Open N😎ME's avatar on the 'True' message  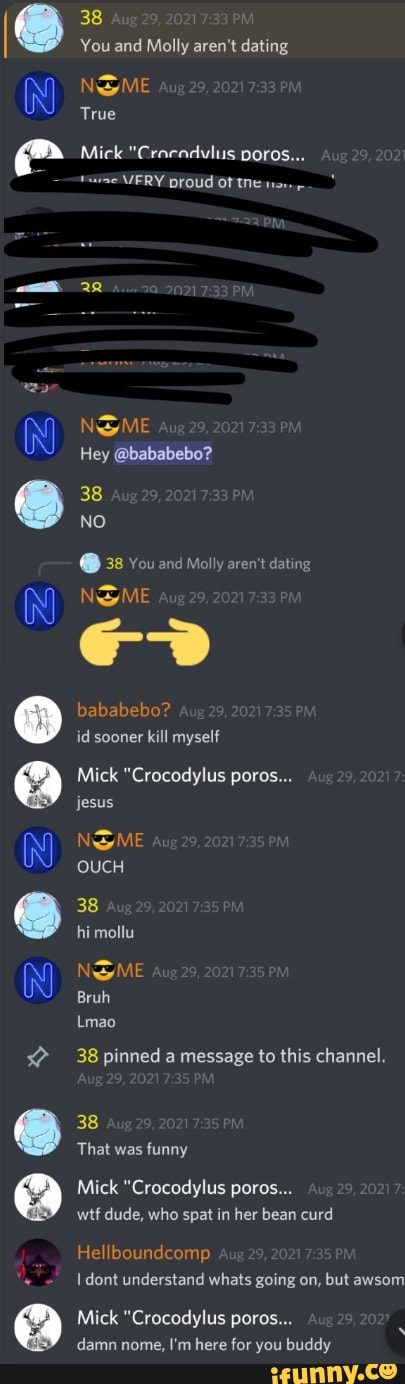(x=39, y=100)
